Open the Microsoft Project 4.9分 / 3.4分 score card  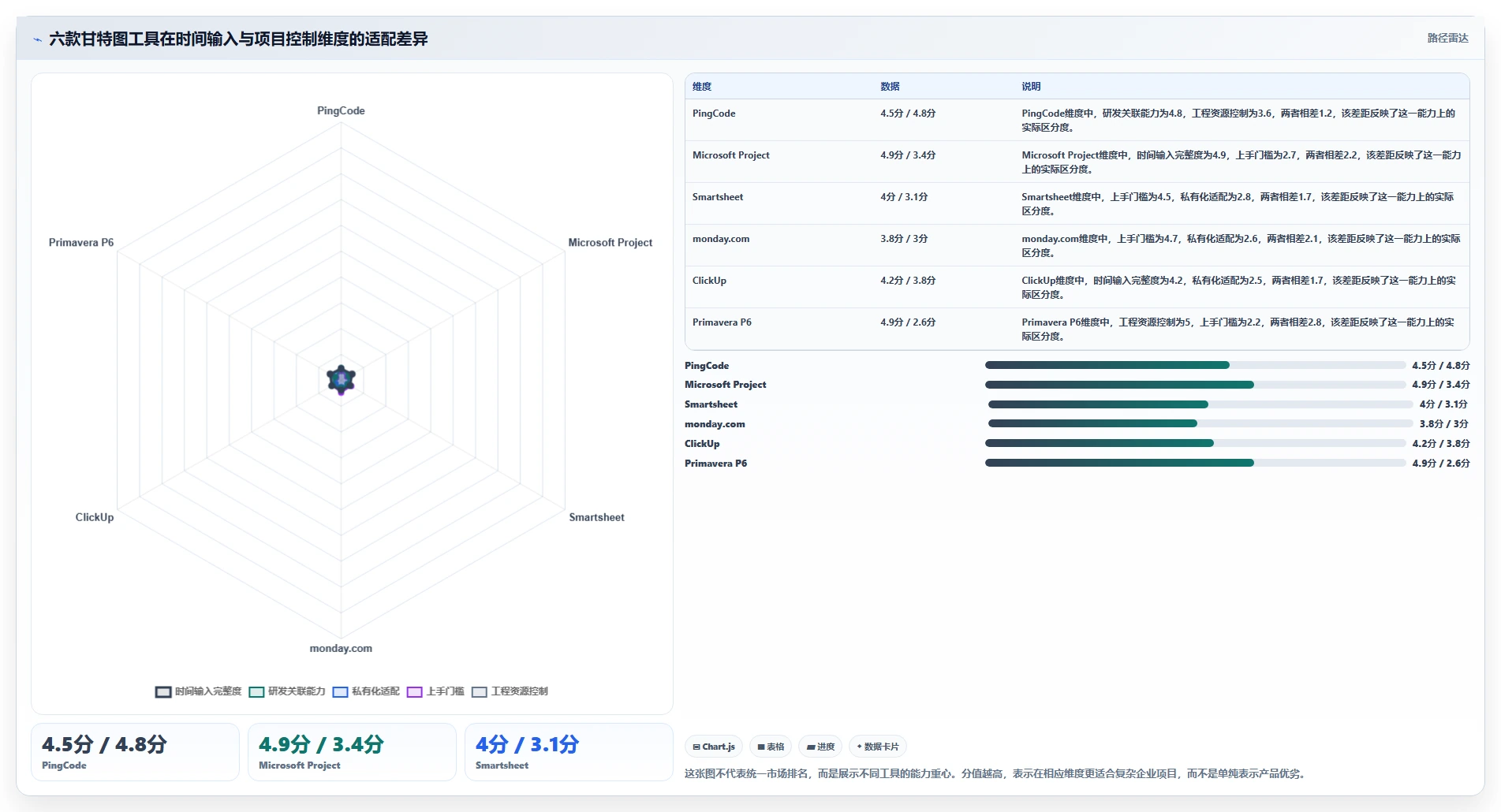[352, 752]
